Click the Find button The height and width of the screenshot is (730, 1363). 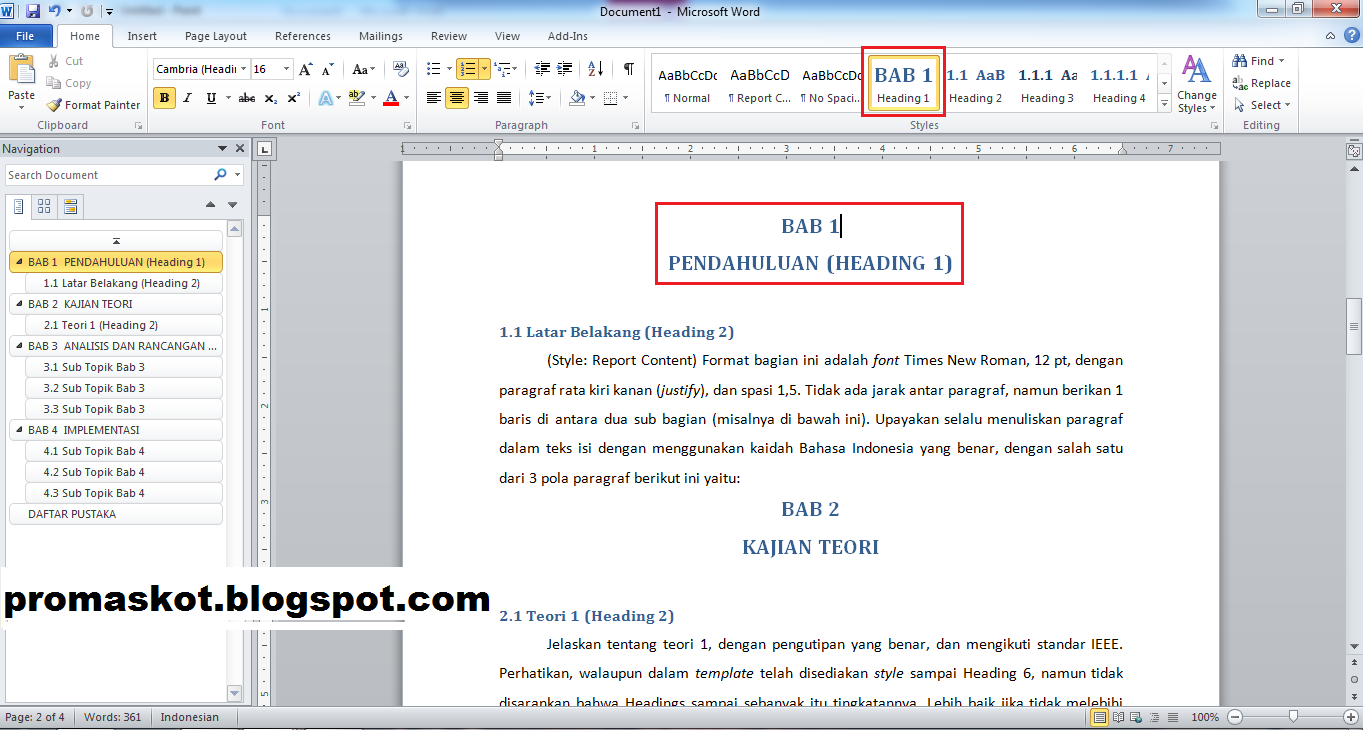(x=1259, y=61)
